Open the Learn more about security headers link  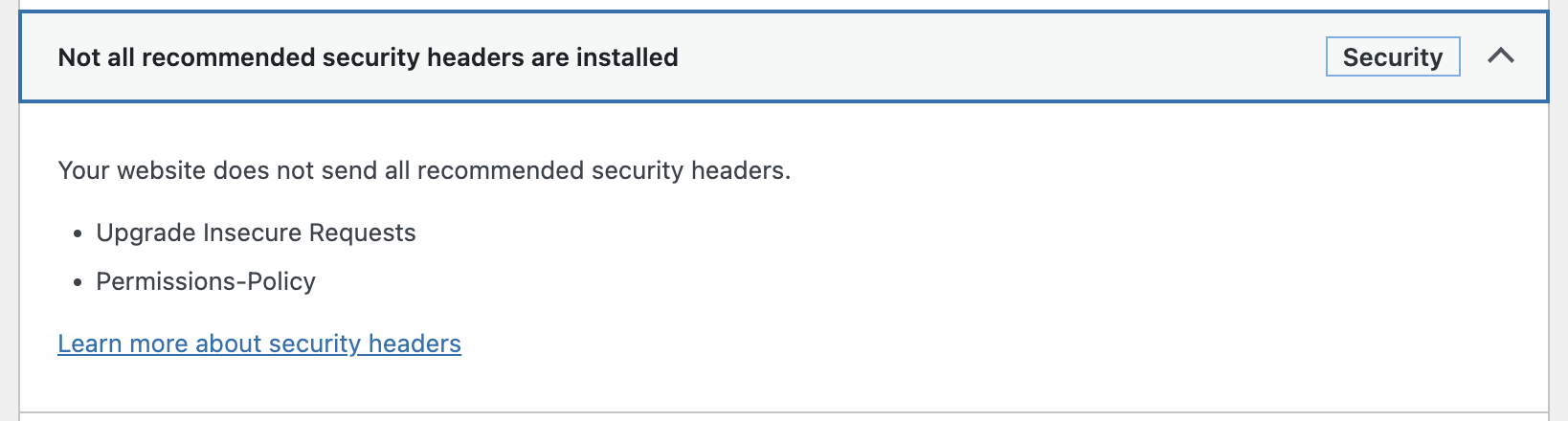pos(259,343)
